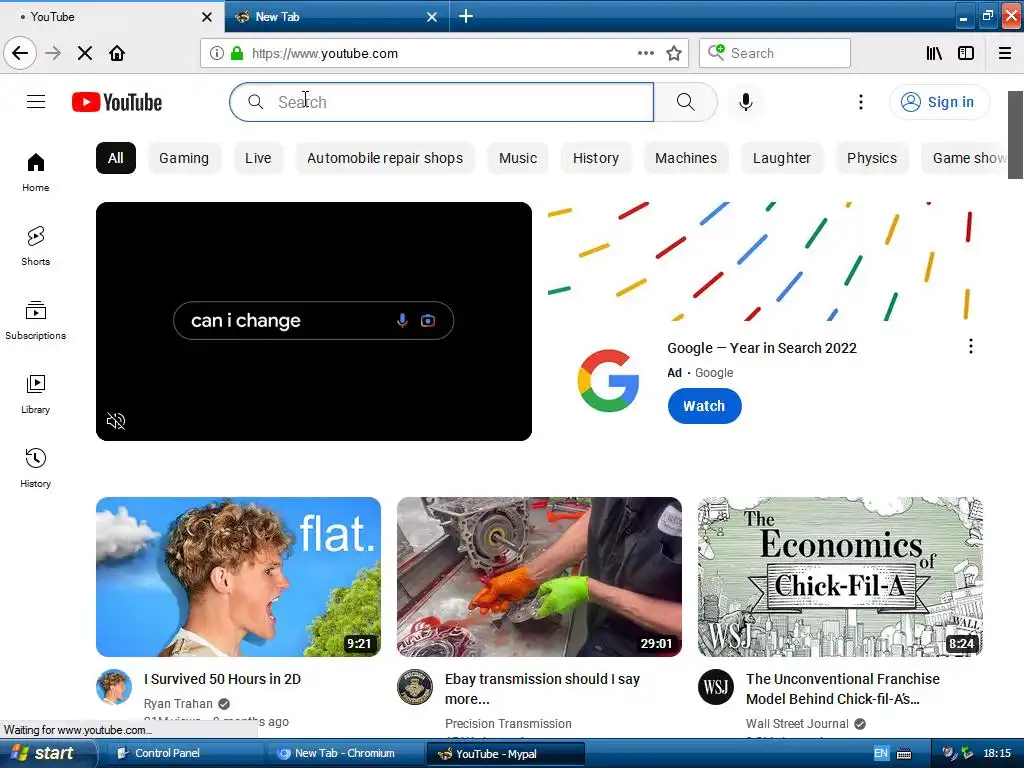Open Wall Street Journal channel name link
The image size is (1024, 768).
pyautogui.click(x=797, y=724)
